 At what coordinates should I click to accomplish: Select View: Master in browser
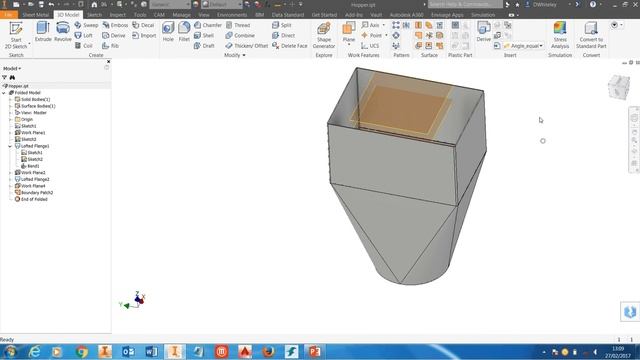(x=31, y=113)
